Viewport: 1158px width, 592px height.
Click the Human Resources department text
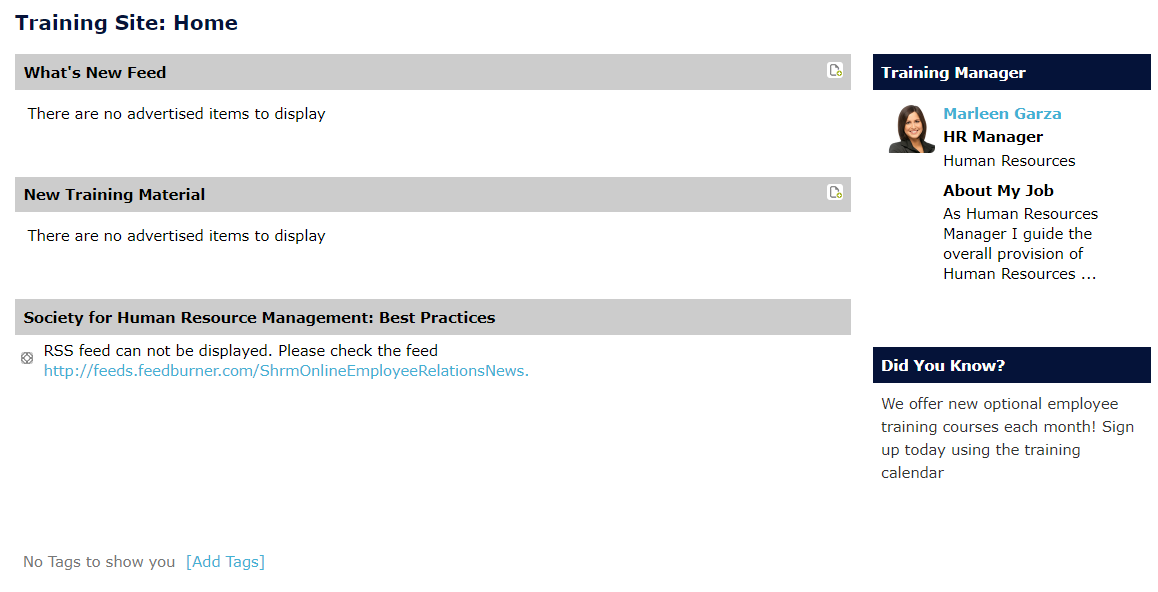point(1009,161)
